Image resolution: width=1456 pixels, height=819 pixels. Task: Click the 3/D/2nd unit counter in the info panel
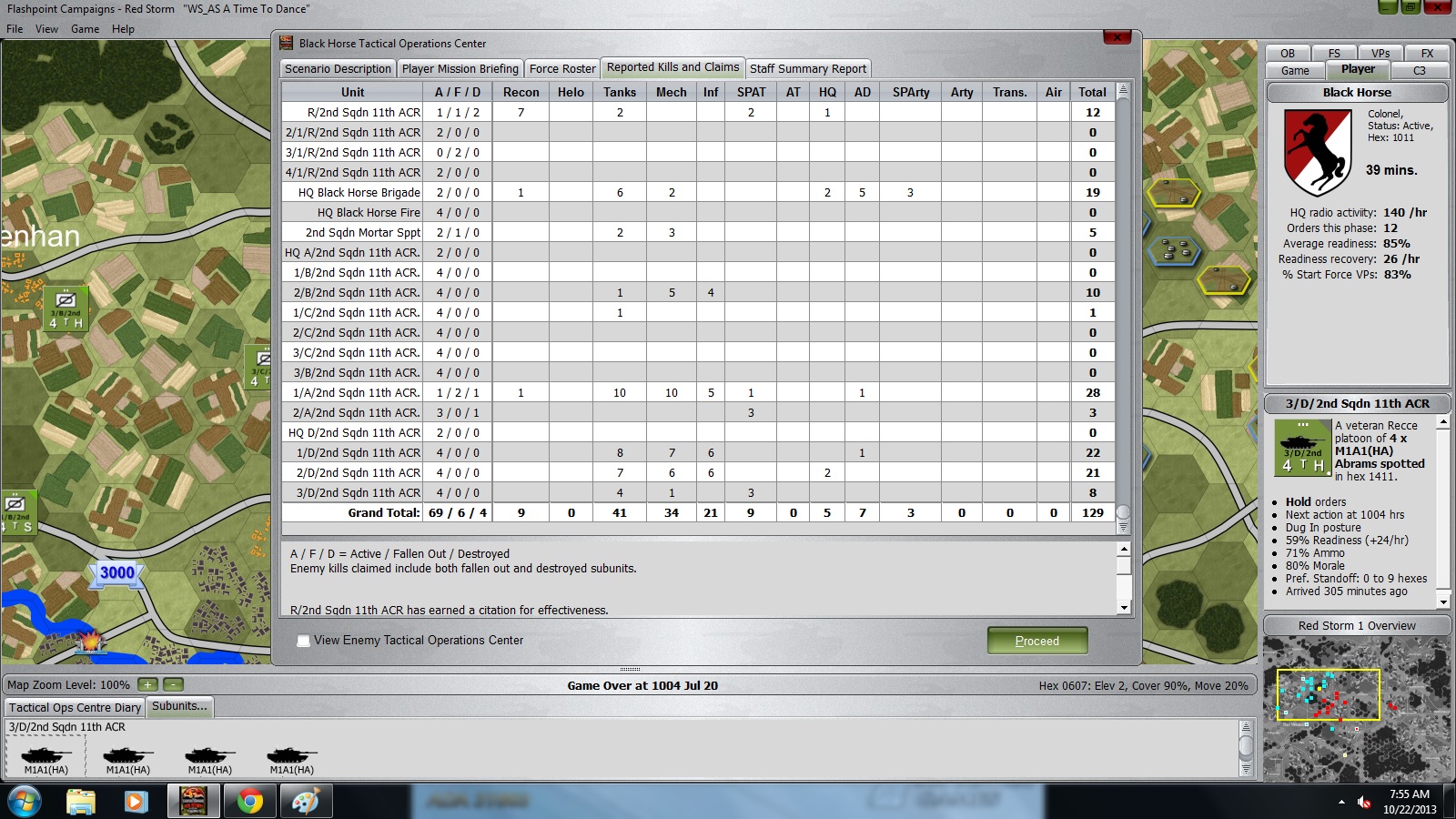click(1303, 448)
